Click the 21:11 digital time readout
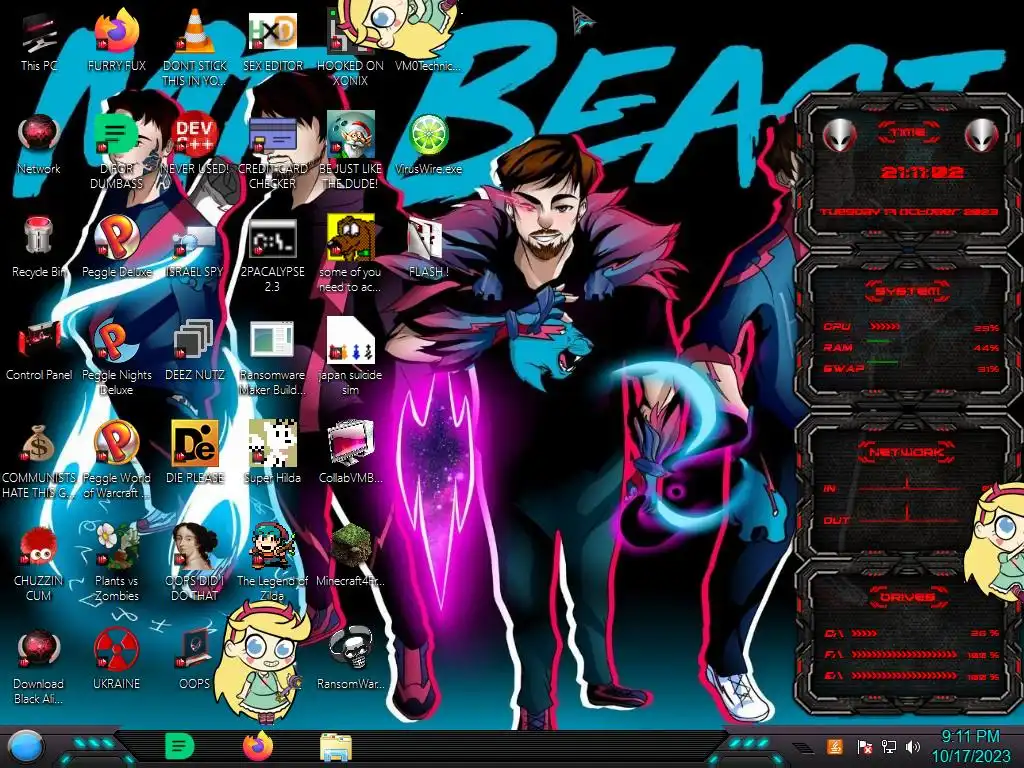Screen dimensions: 1024x768 point(922,172)
